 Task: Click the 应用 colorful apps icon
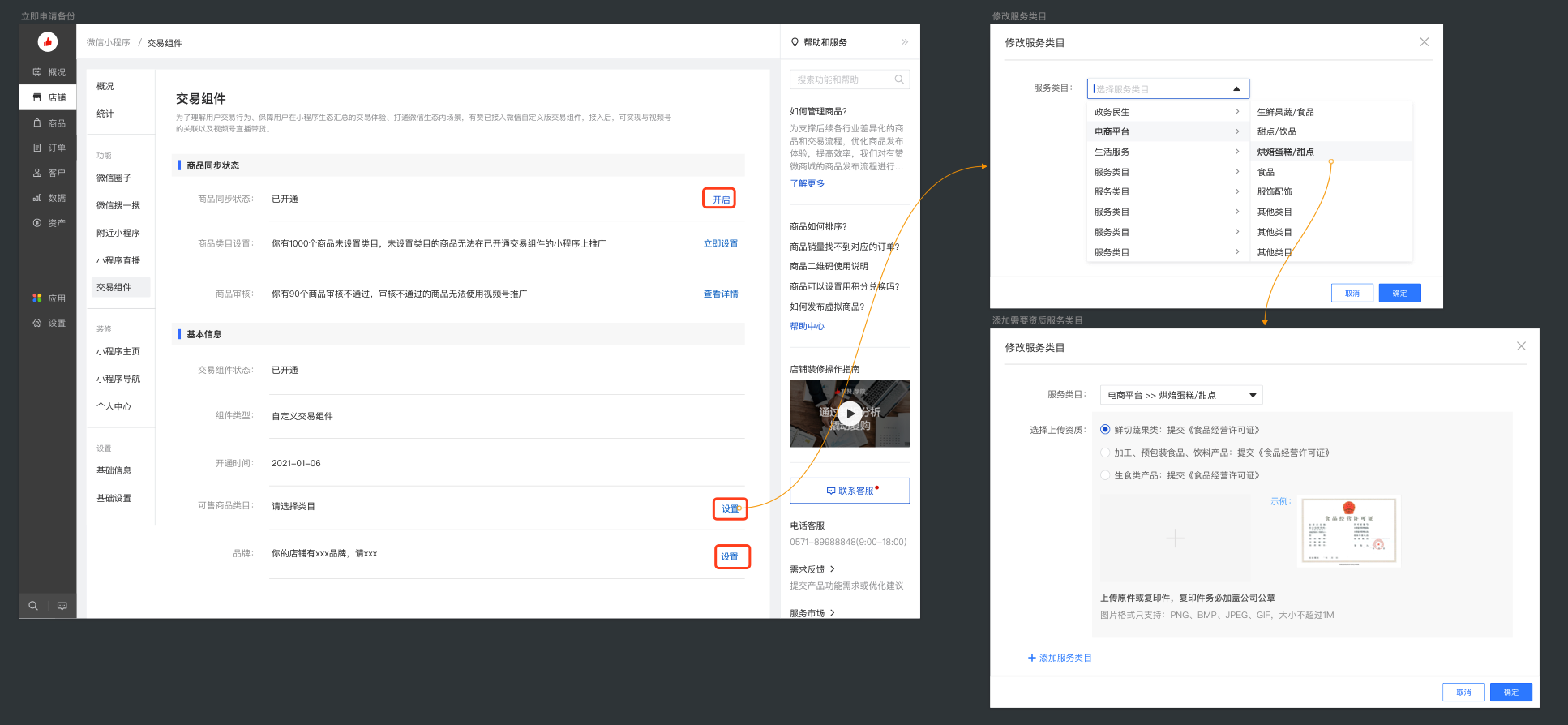click(x=37, y=298)
